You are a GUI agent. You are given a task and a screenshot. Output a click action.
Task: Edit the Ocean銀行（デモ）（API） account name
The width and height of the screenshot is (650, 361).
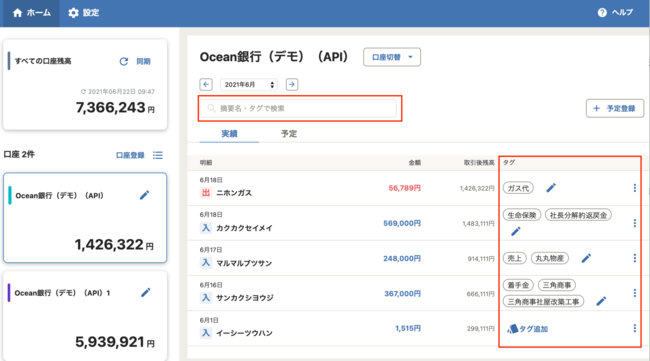click(x=144, y=195)
